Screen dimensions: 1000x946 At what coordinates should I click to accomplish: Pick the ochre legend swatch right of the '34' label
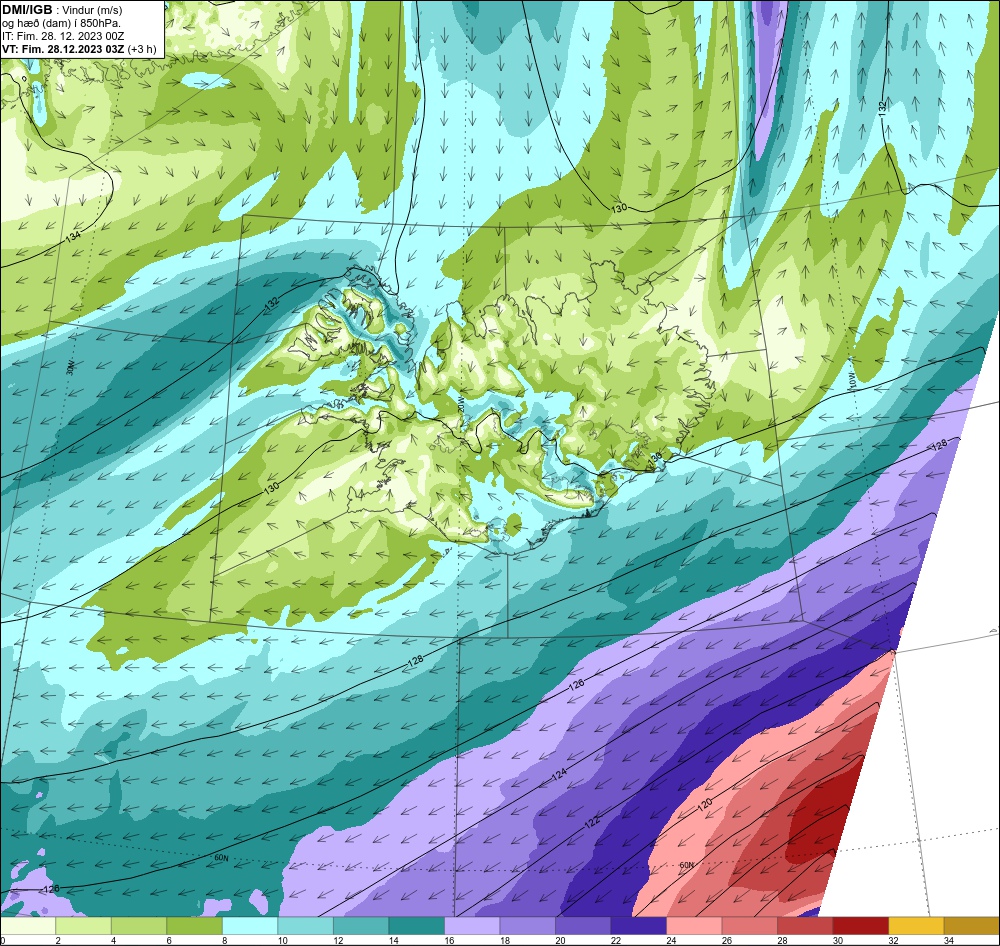(x=971, y=926)
